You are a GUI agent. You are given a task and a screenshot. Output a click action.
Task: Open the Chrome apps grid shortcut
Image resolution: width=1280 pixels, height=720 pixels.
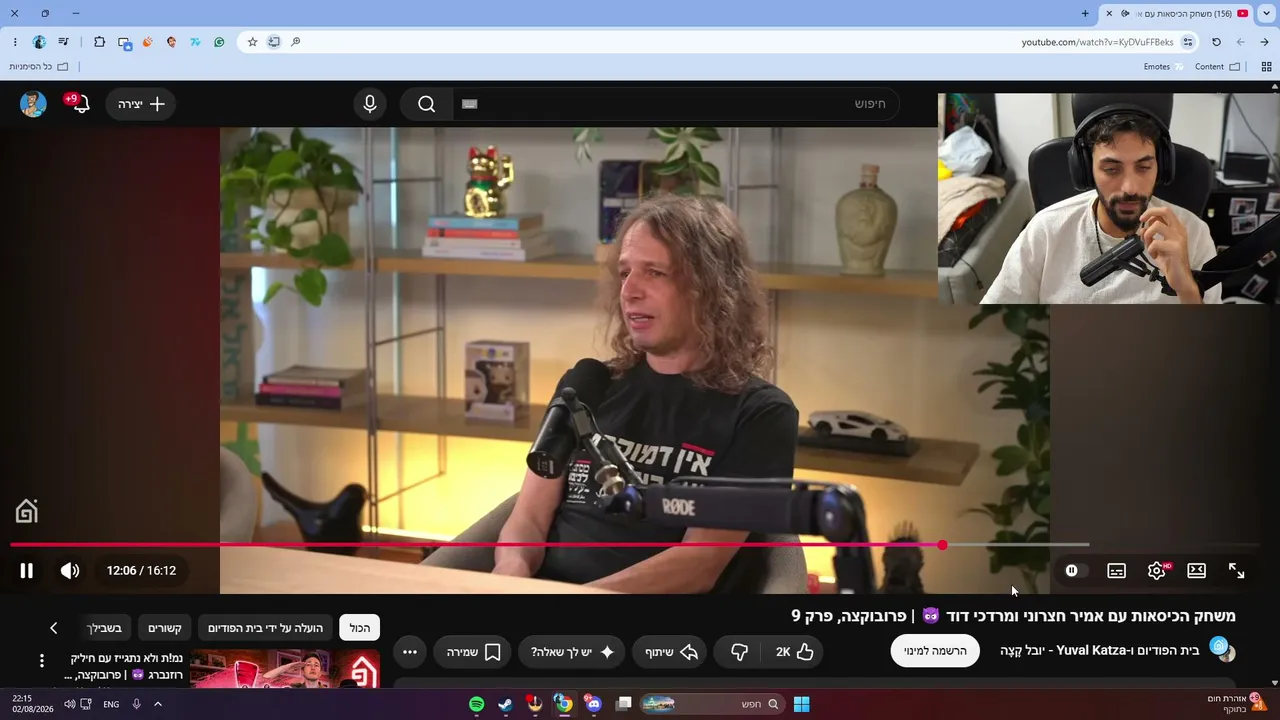pyautogui.click(x=1266, y=67)
